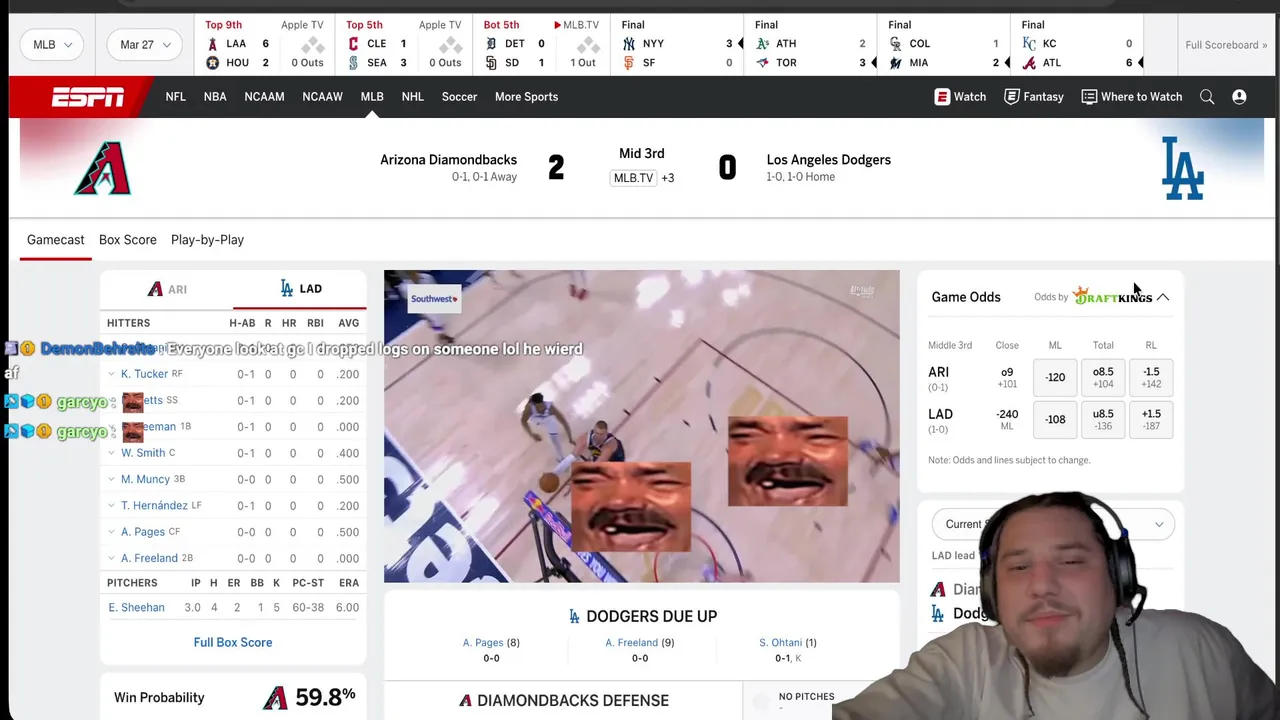
Task: Click the Diamondbacks Defense header icon
Action: coord(465,700)
